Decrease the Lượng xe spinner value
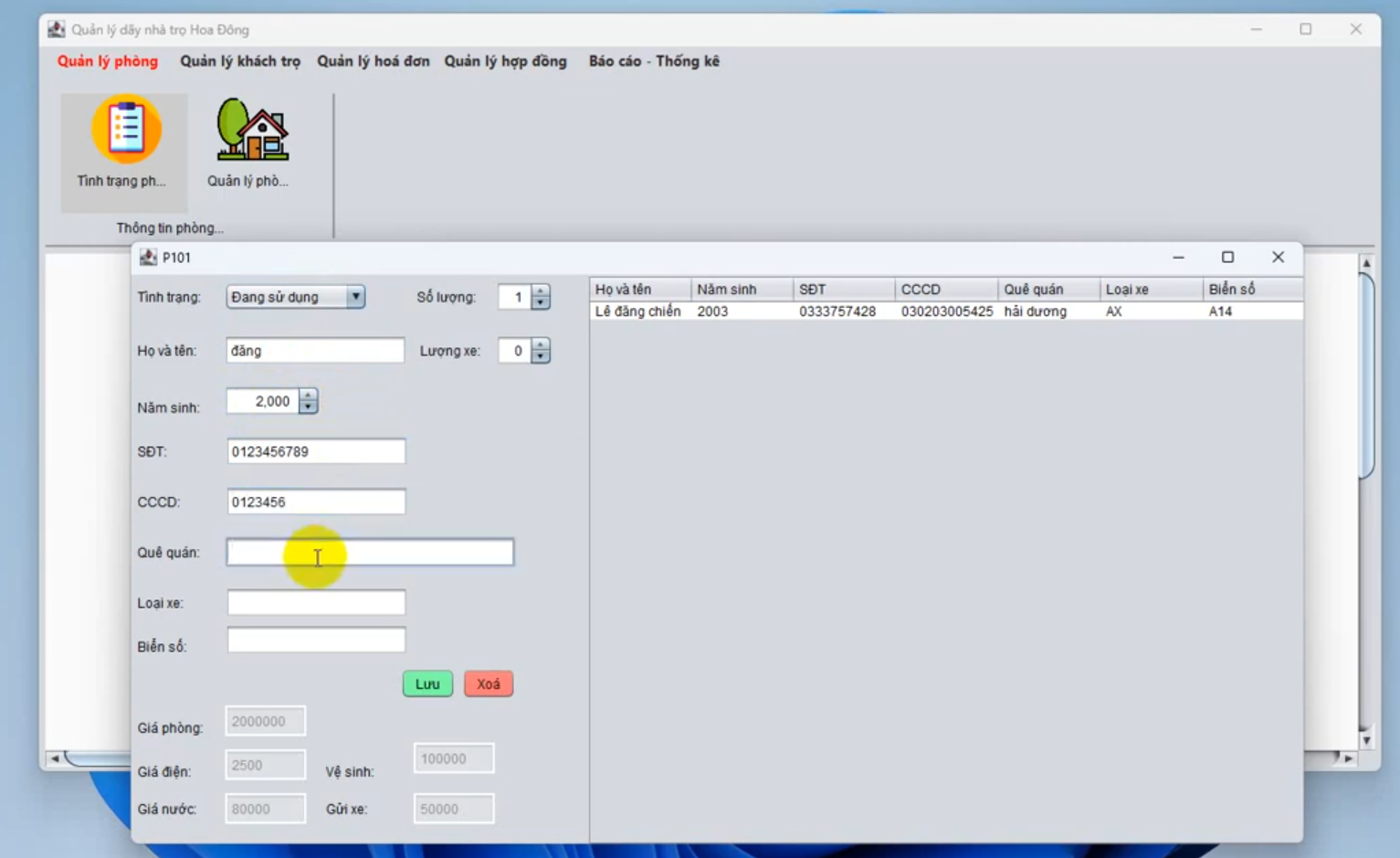 coord(541,357)
